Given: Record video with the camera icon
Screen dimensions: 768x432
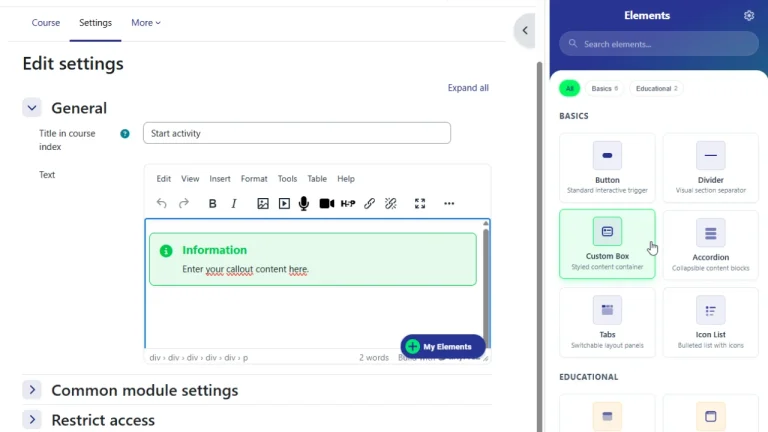Looking at the screenshot, I should (327, 203).
